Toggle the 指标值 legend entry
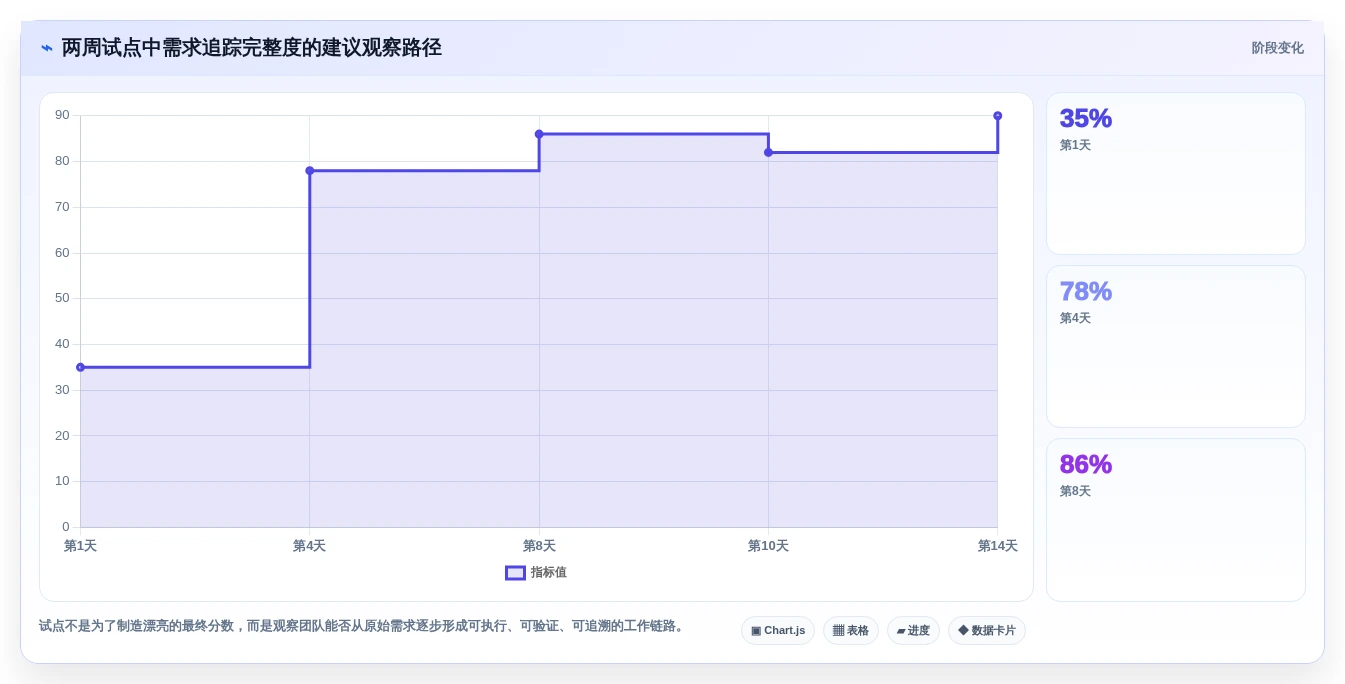Viewport: 1345px width, 684px height. (x=536, y=573)
